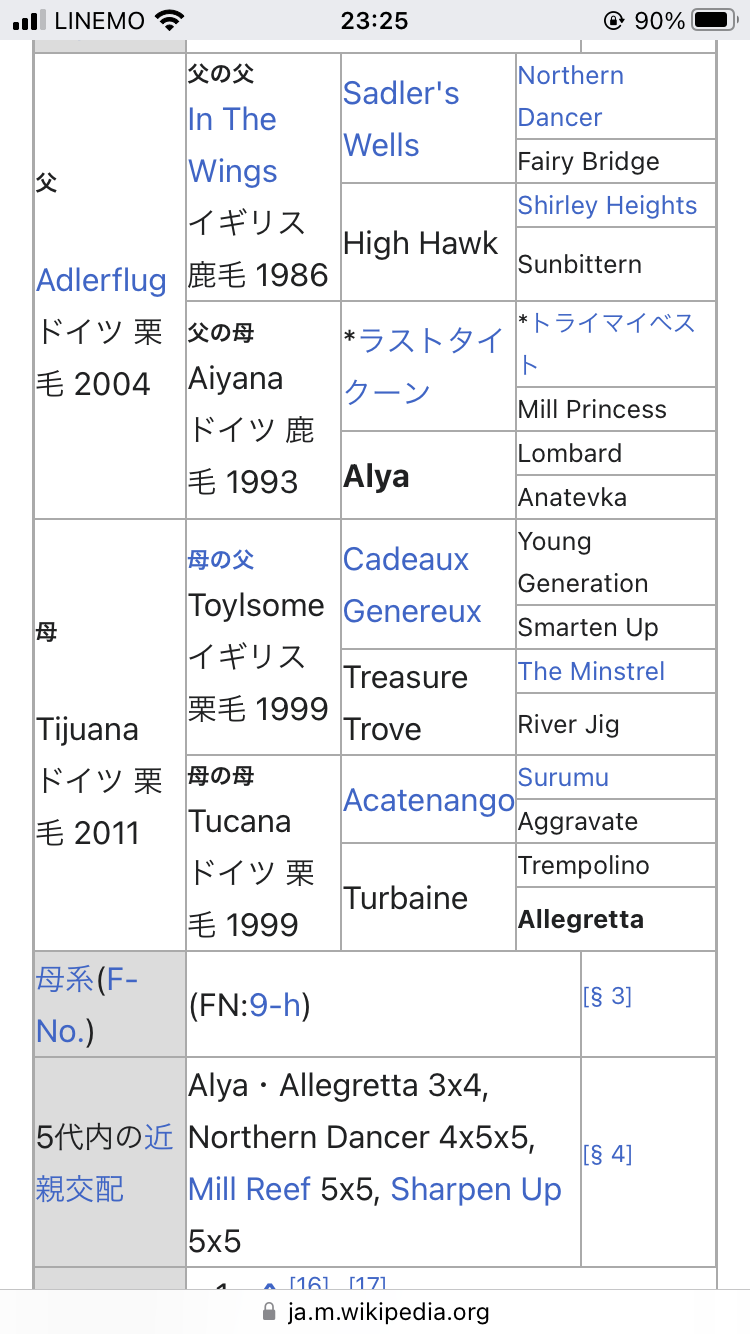The width and height of the screenshot is (750, 1334).
Task: Open the Mill Reef link
Action: pos(250,1189)
